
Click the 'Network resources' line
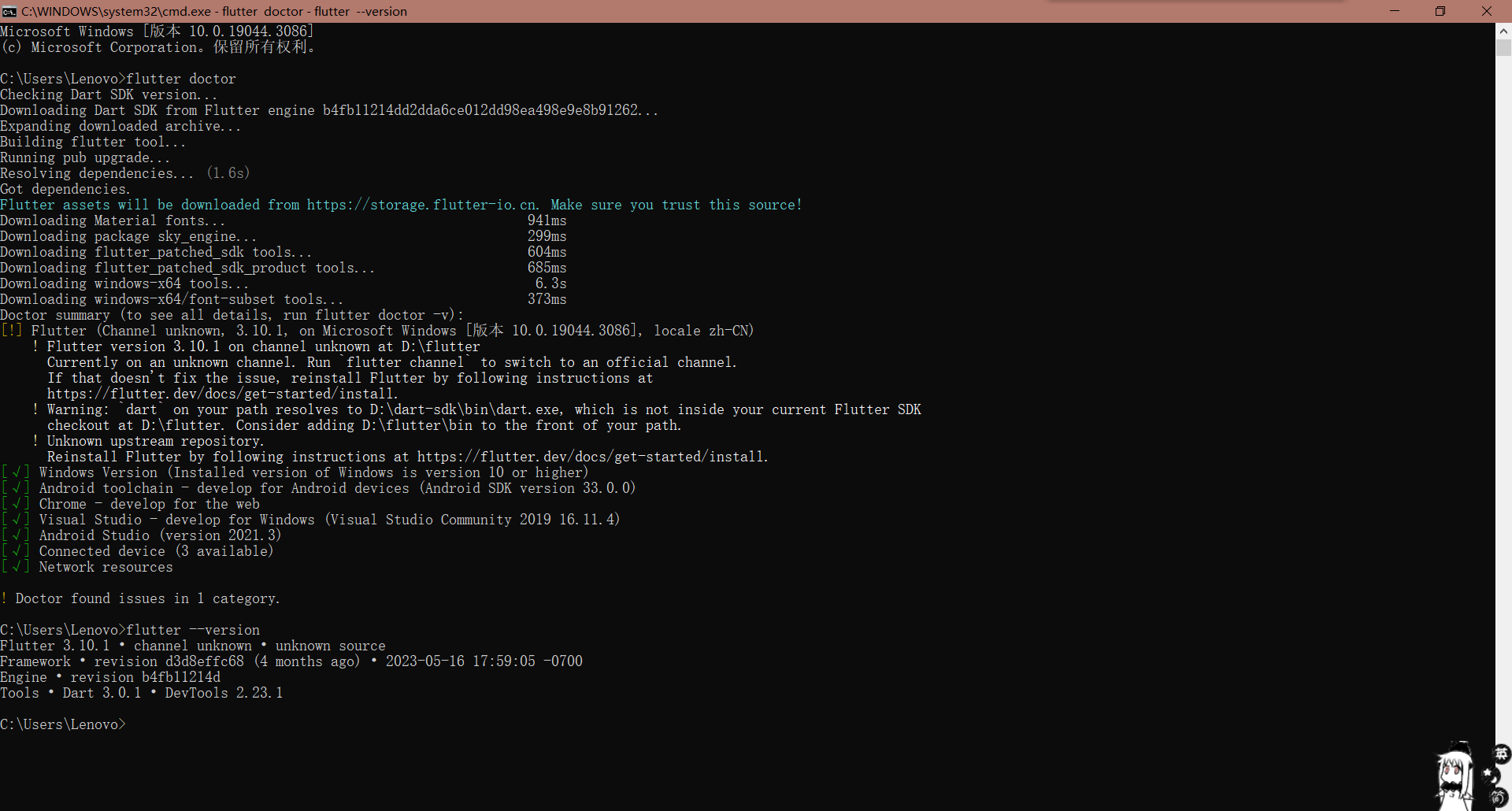pos(87,567)
